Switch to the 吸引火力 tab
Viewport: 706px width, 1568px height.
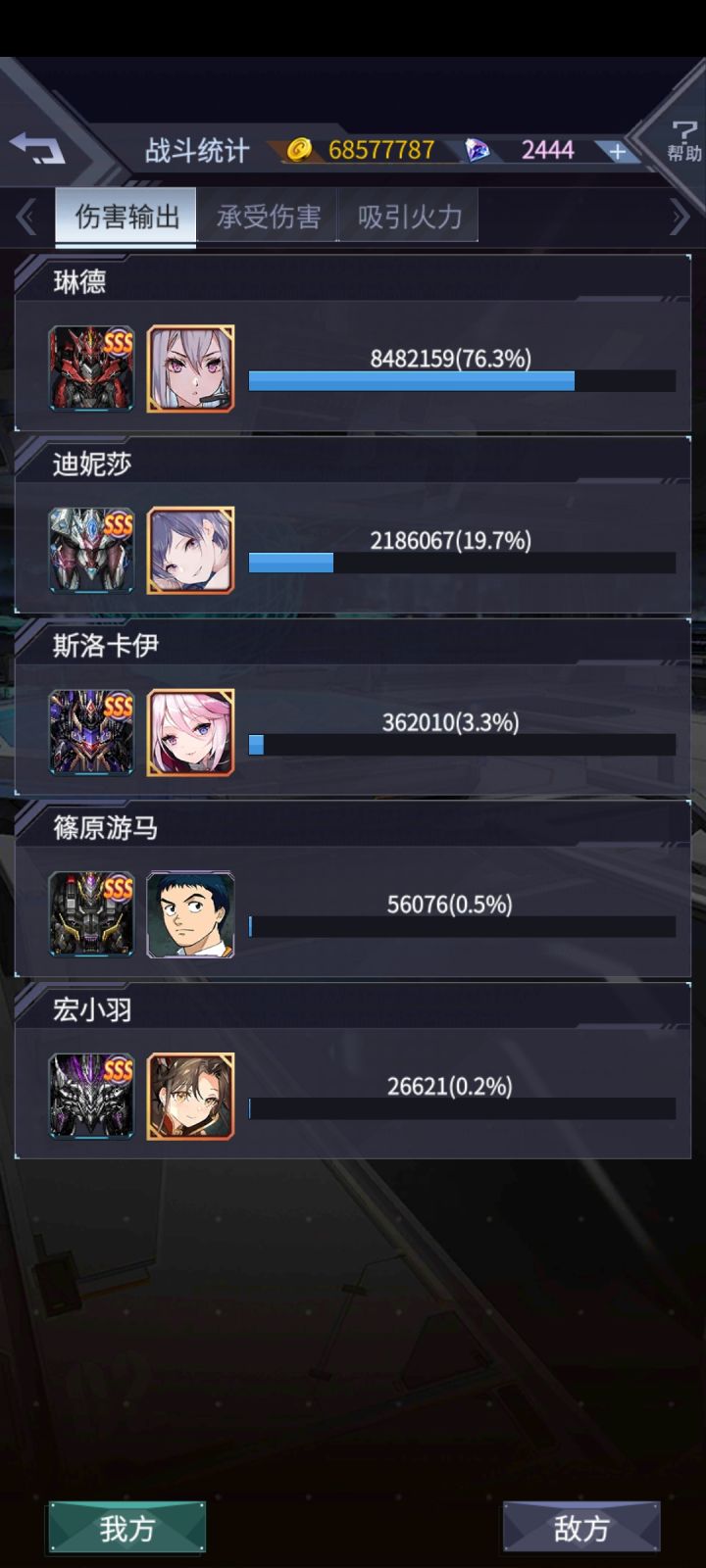click(x=409, y=217)
